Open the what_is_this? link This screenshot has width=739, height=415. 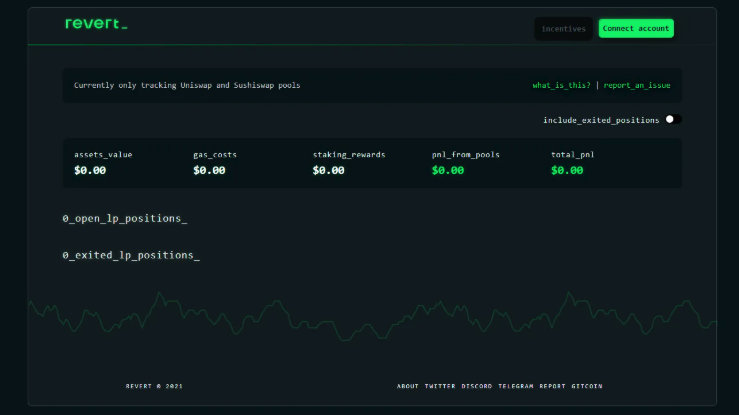click(x=561, y=86)
